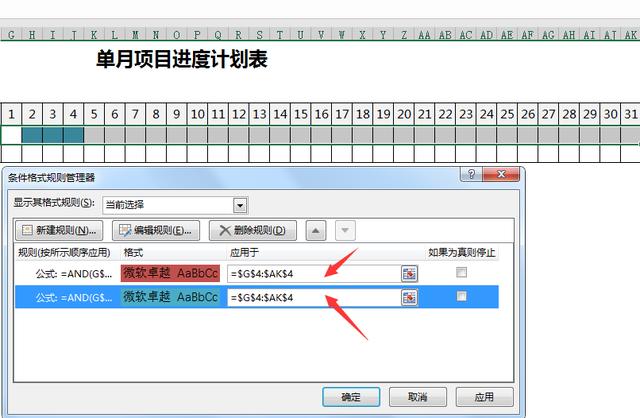Click the teal filled cell under day 2
The height and width of the screenshot is (418, 640).
coord(32,135)
